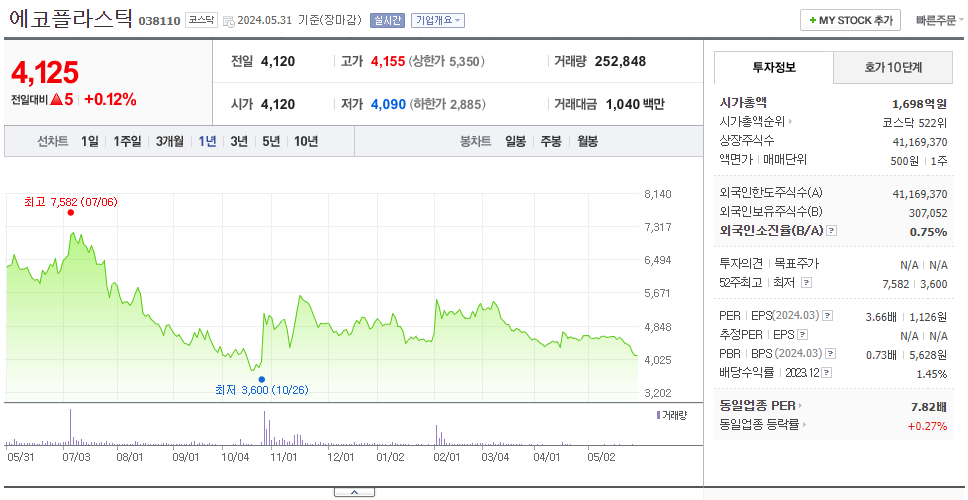968x500 pixels.
Task: Select the 3년 line chart period
Action: [239, 141]
